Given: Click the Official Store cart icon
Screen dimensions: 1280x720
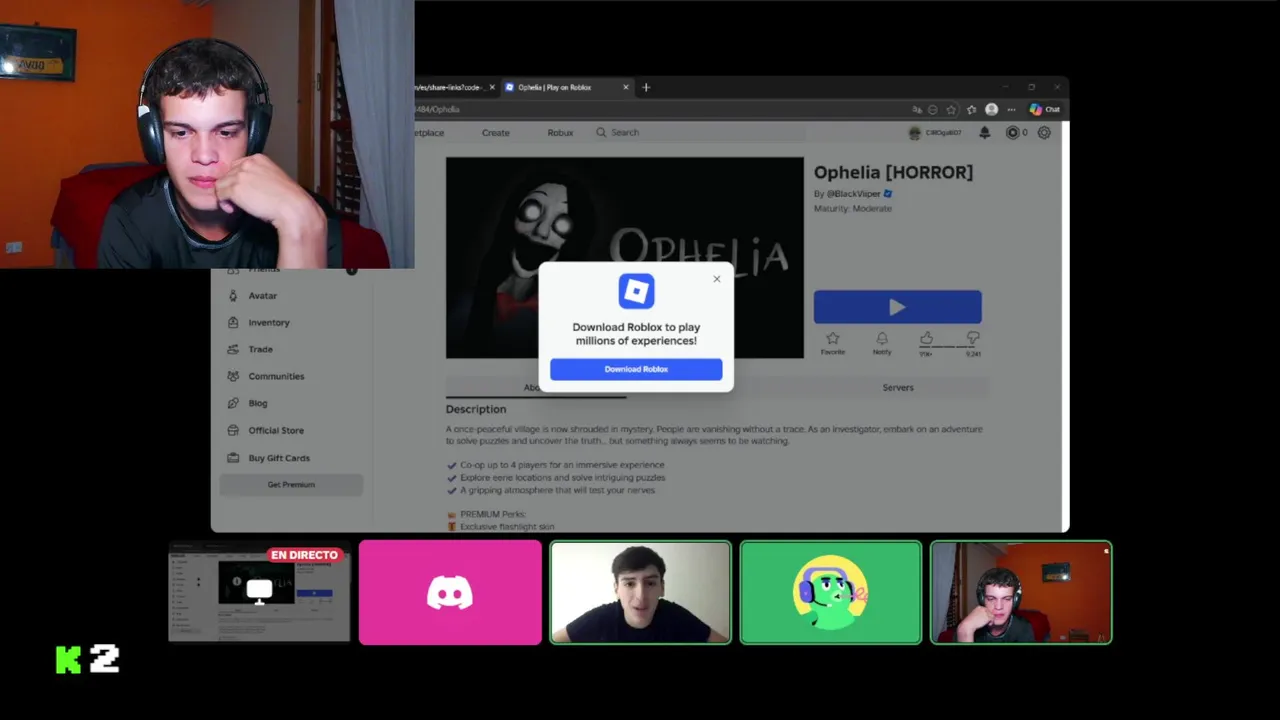Looking at the screenshot, I should pyautogui.click(x=233, y=430).
